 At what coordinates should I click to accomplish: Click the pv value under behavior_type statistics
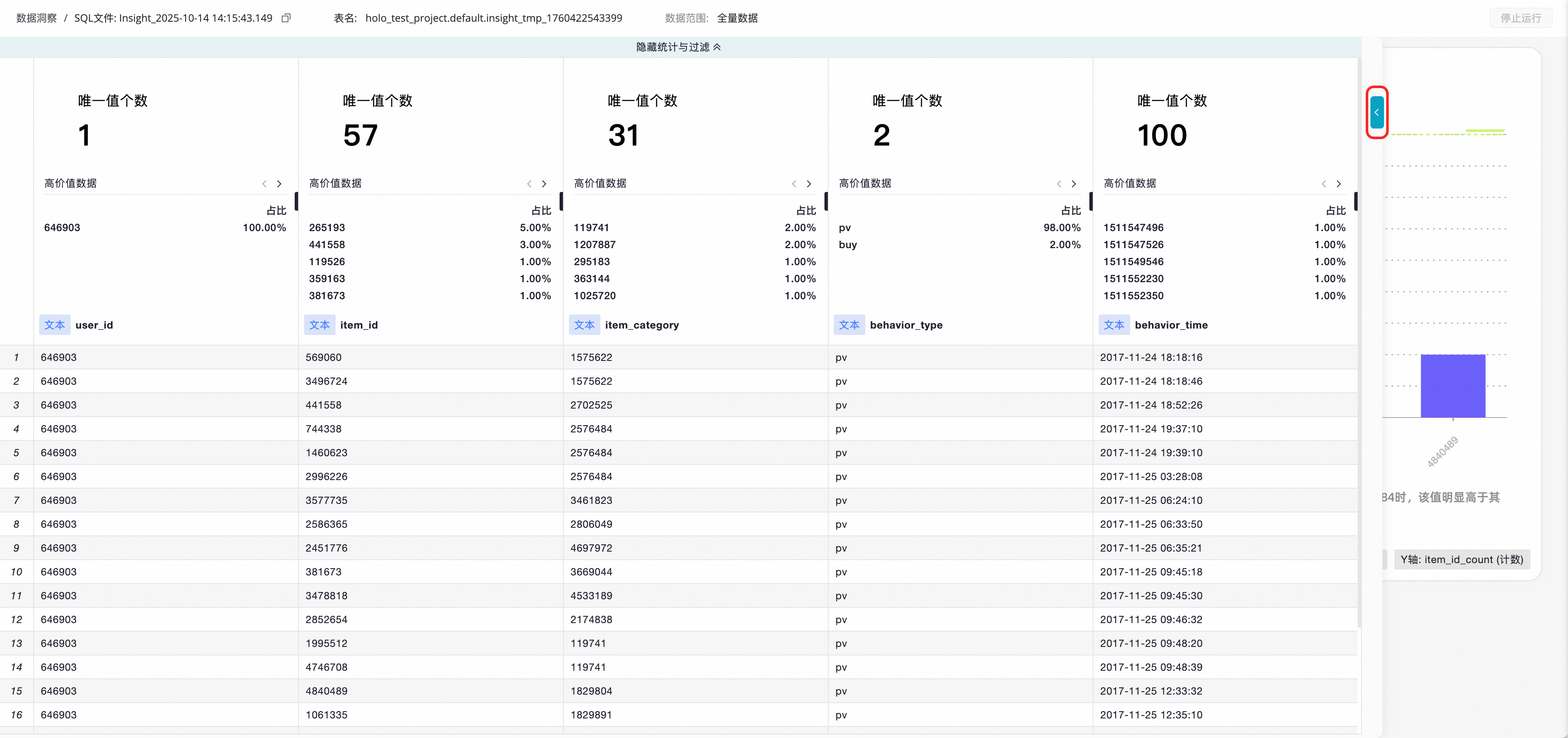pyautogui.click(x=844, y=228)
